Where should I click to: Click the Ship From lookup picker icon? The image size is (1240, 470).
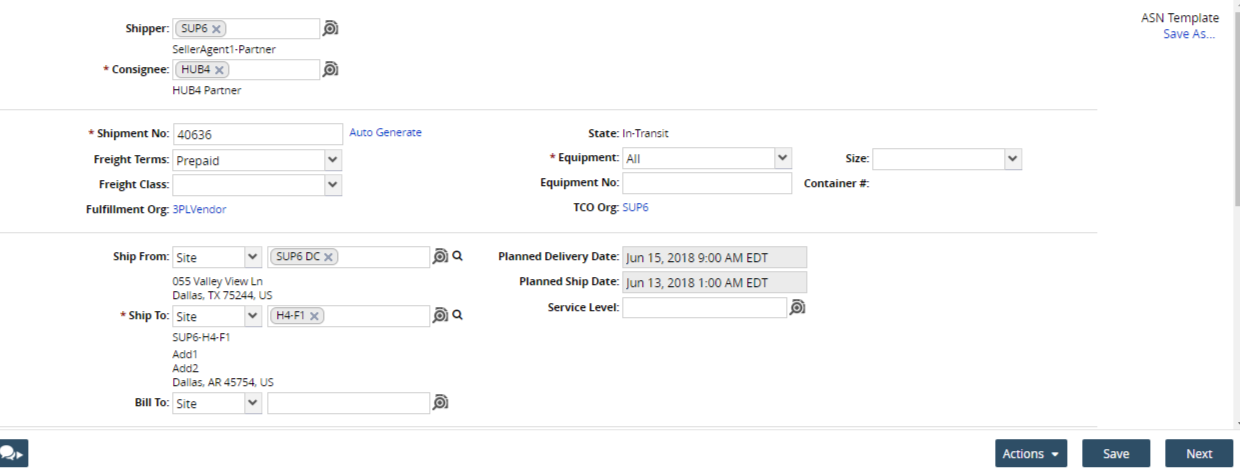pyautogui.click(x=440, y=257)
